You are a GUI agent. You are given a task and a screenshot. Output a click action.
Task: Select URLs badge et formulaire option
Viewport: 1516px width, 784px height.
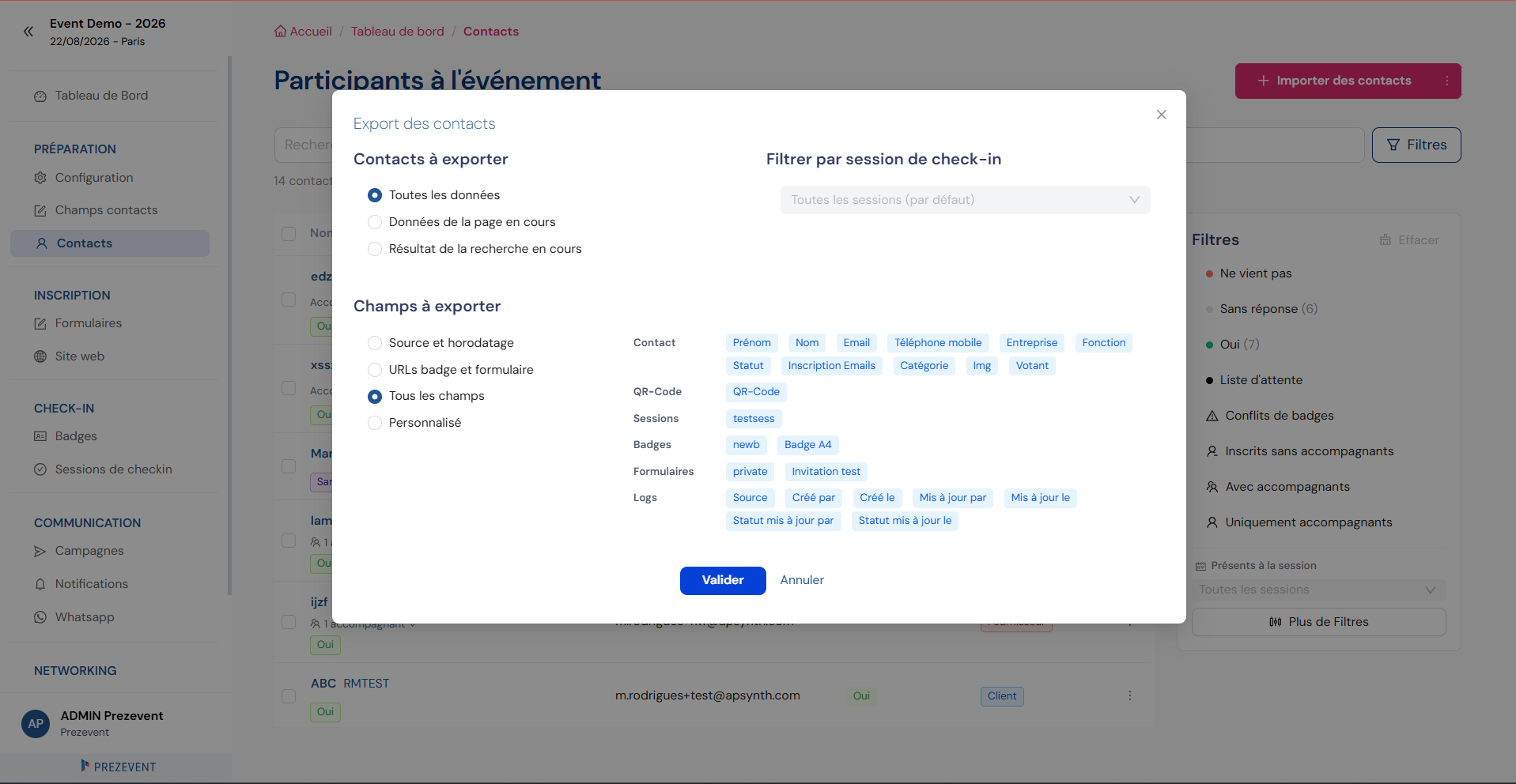[x=375, y=370]
